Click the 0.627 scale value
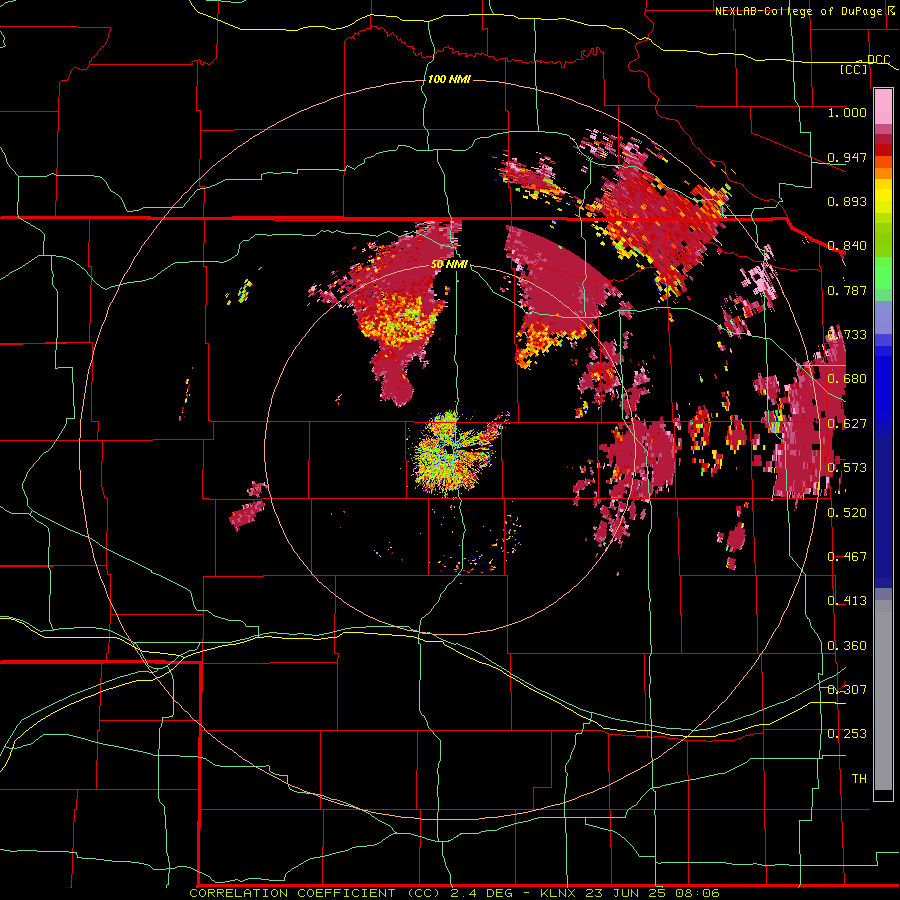Viewport: 900px width, 900px height. pos(847,424)
